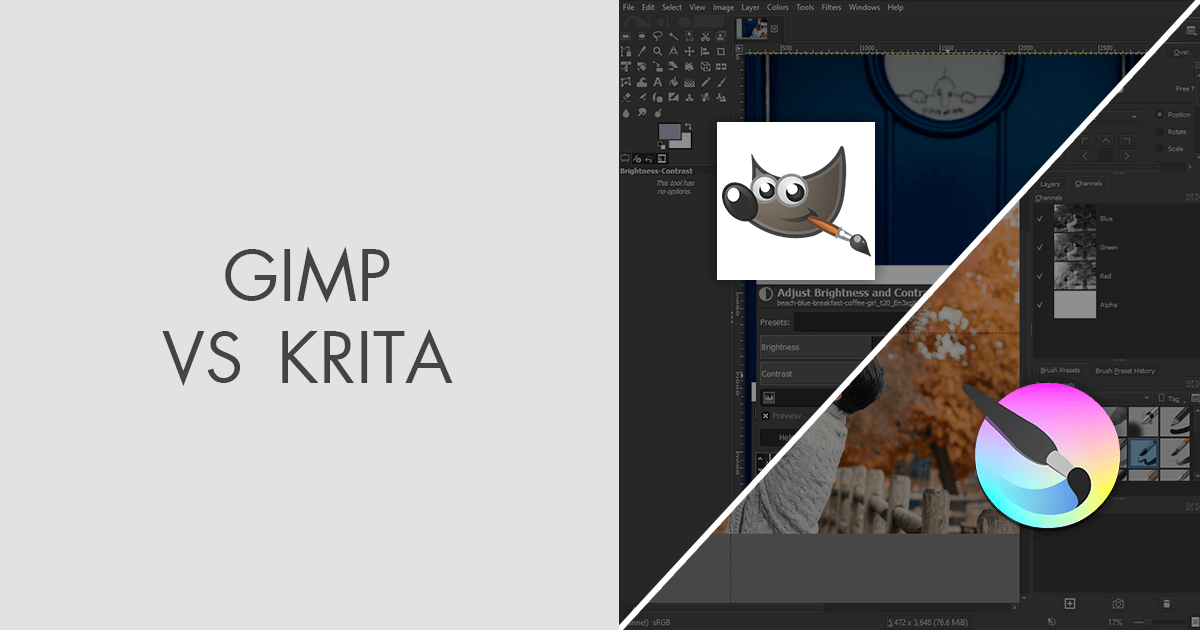The height and width of the screenshot is (630, 1200).
Task: Select the Text tool in GIMP
Action: (658, 82)
